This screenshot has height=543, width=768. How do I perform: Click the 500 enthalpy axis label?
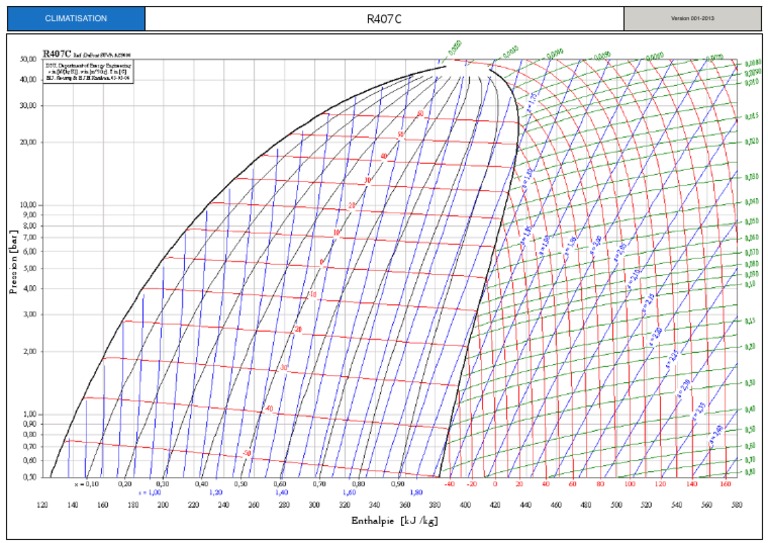[616, 504]
